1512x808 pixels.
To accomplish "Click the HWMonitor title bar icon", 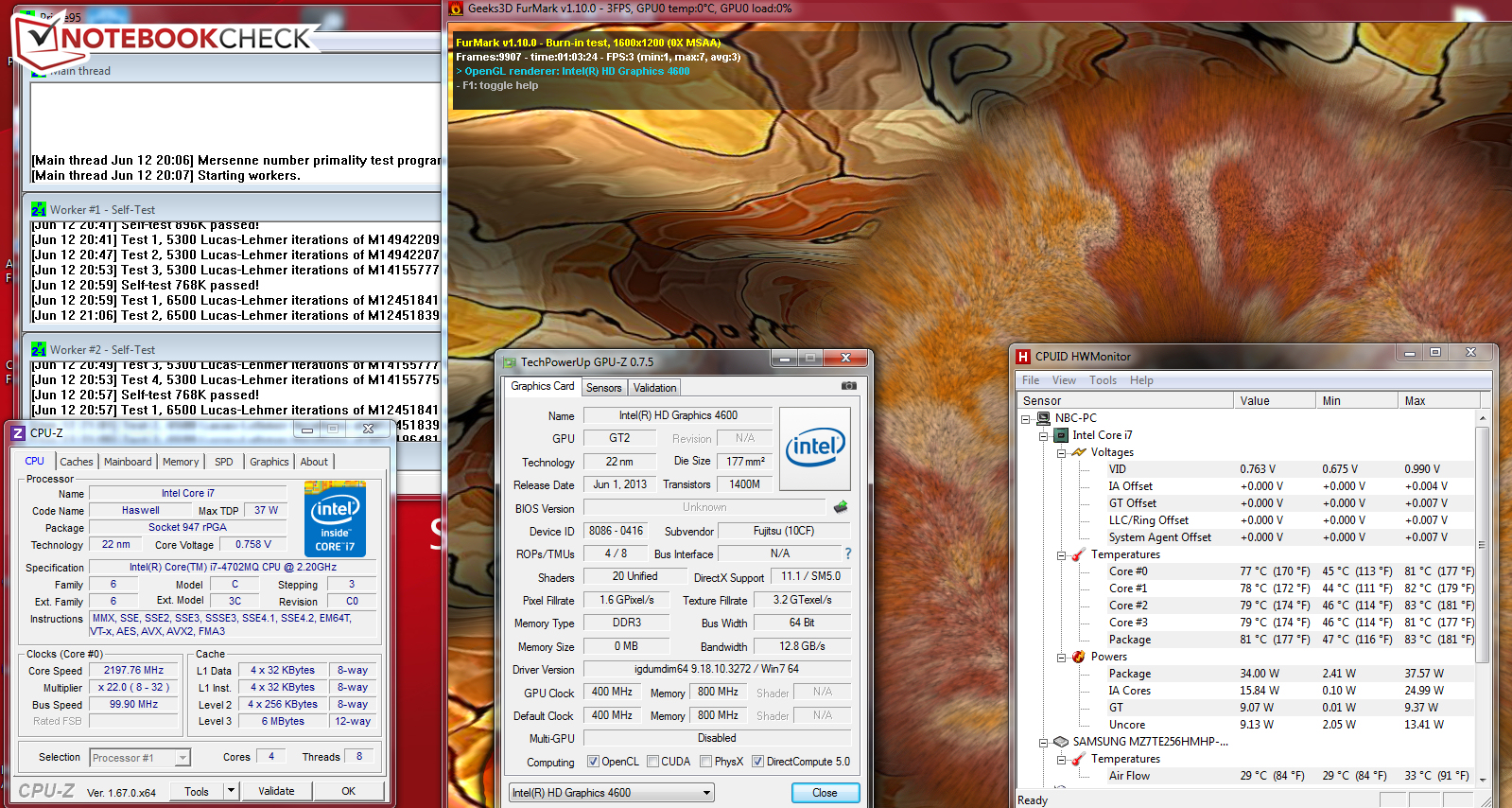I will (1023, 357).
